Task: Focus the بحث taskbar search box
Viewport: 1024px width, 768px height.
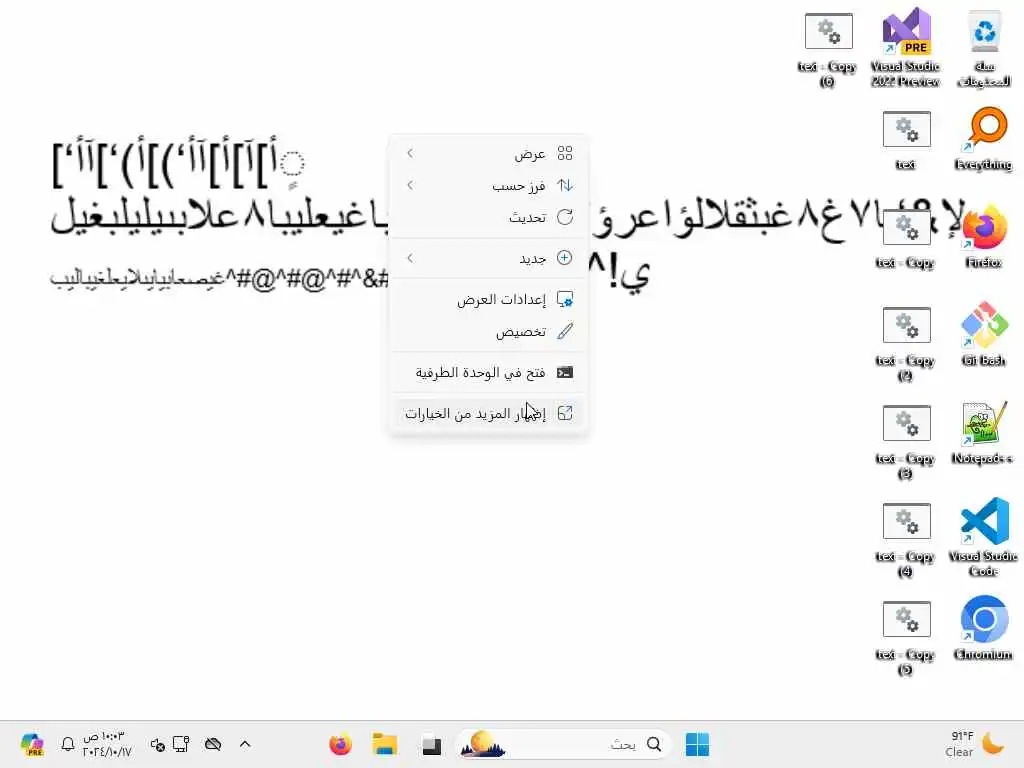Action: [x=562, y=744]
